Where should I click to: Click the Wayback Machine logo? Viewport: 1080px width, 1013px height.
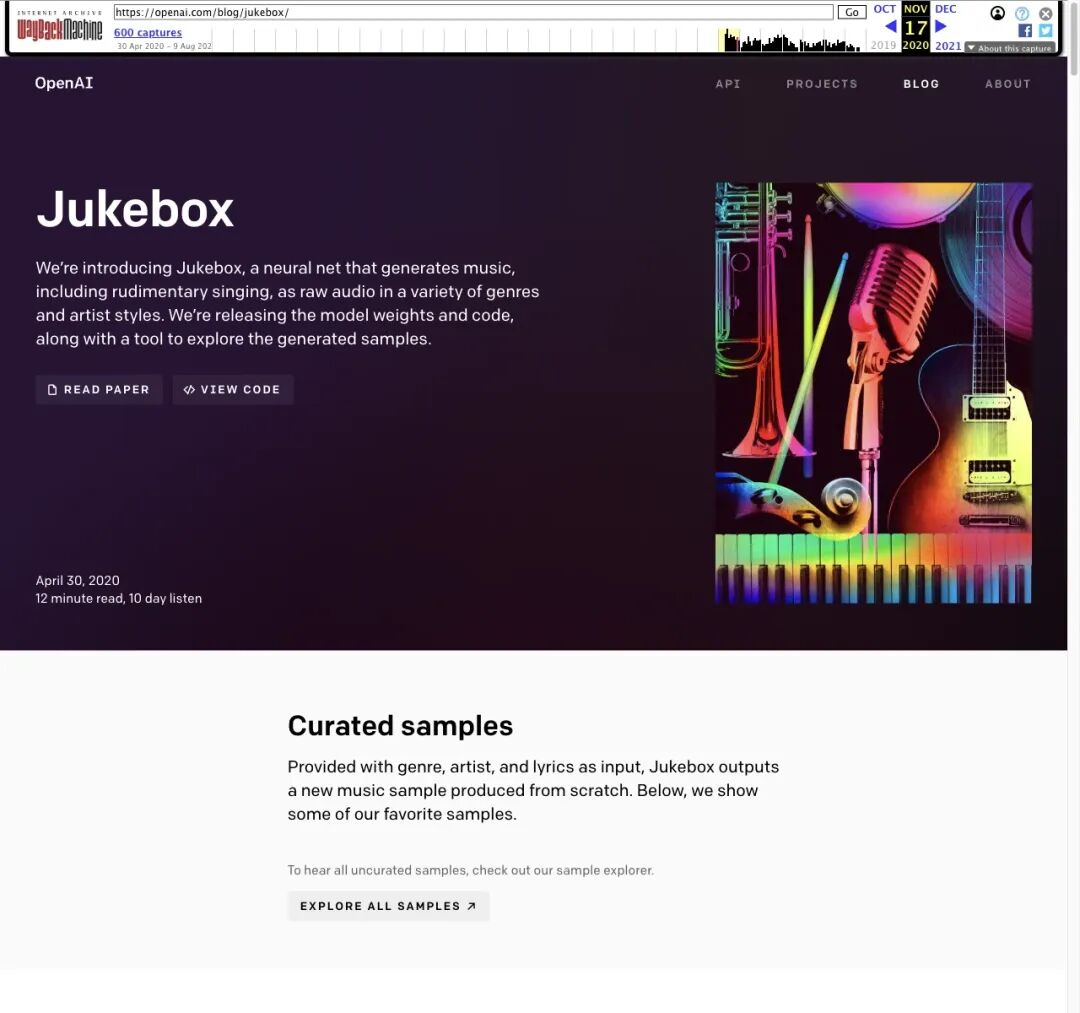pyautogui.click(x=59, y=26)
